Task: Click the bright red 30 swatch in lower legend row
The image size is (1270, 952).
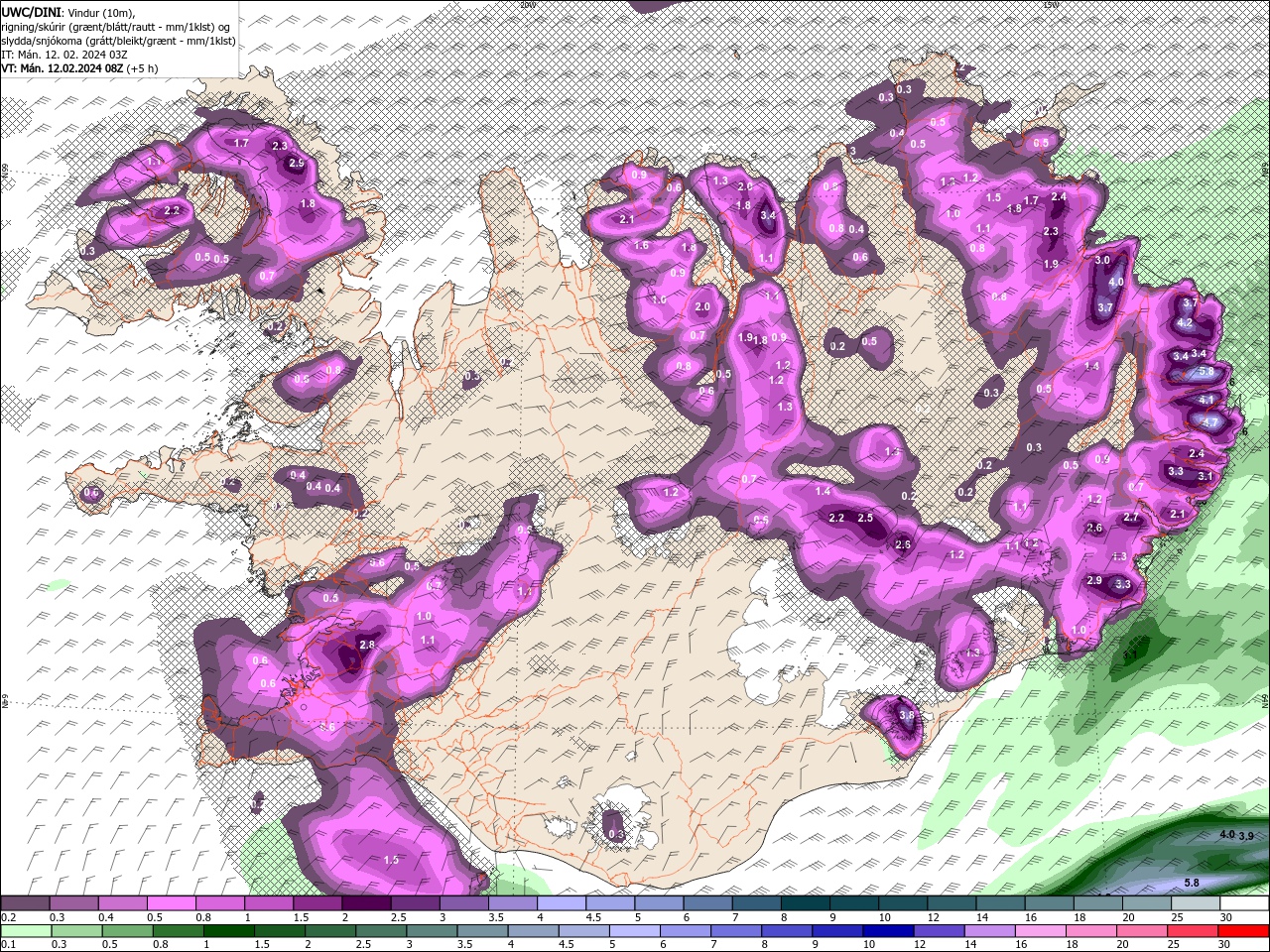Action: click(x=1244, y=930)
